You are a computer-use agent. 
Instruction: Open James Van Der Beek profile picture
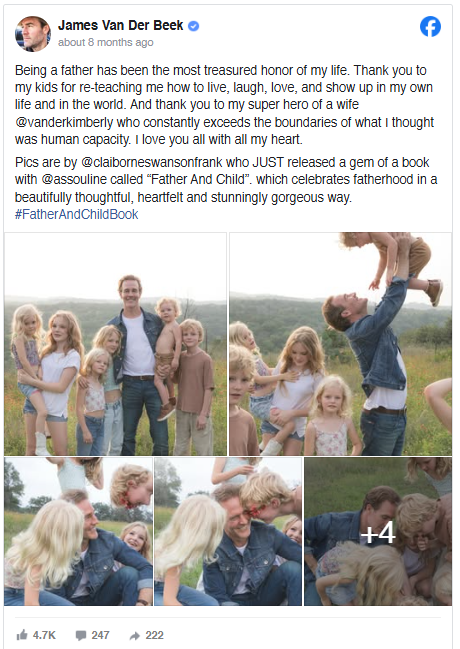(x=33, y=34)
